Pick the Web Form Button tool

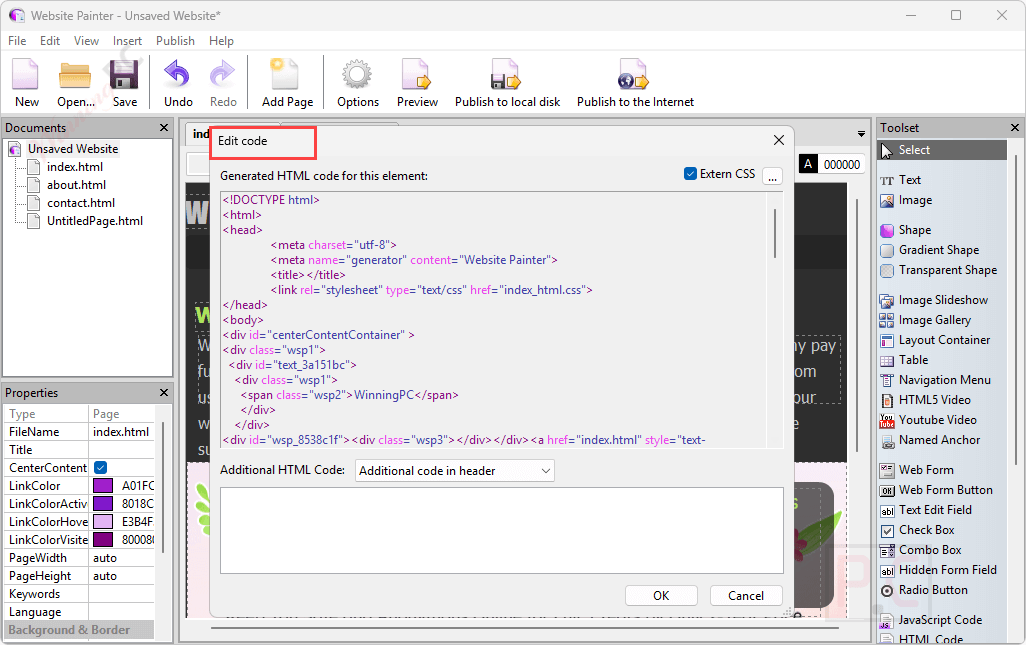pyautogui.click(x=936, y=490)
